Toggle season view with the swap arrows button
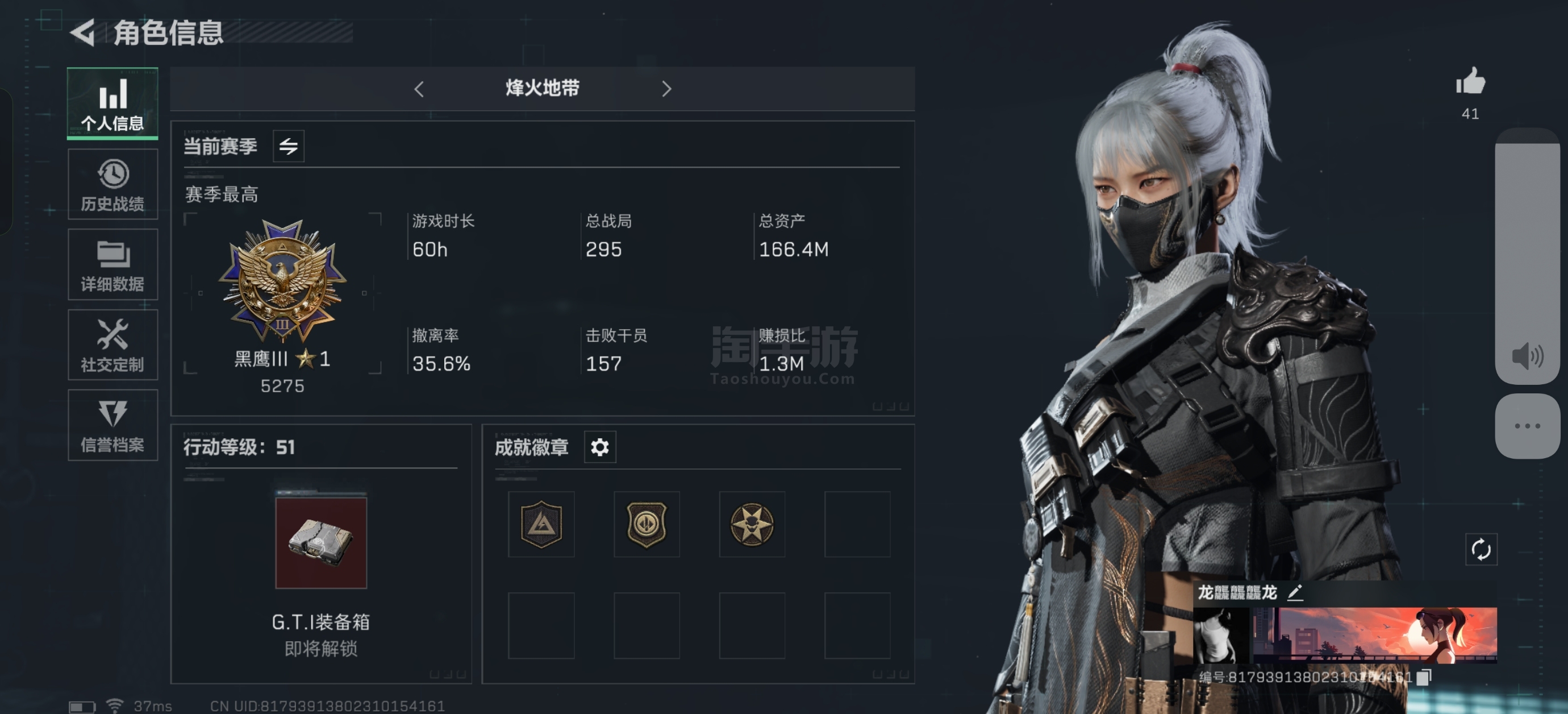 click(x=288, y=146)
